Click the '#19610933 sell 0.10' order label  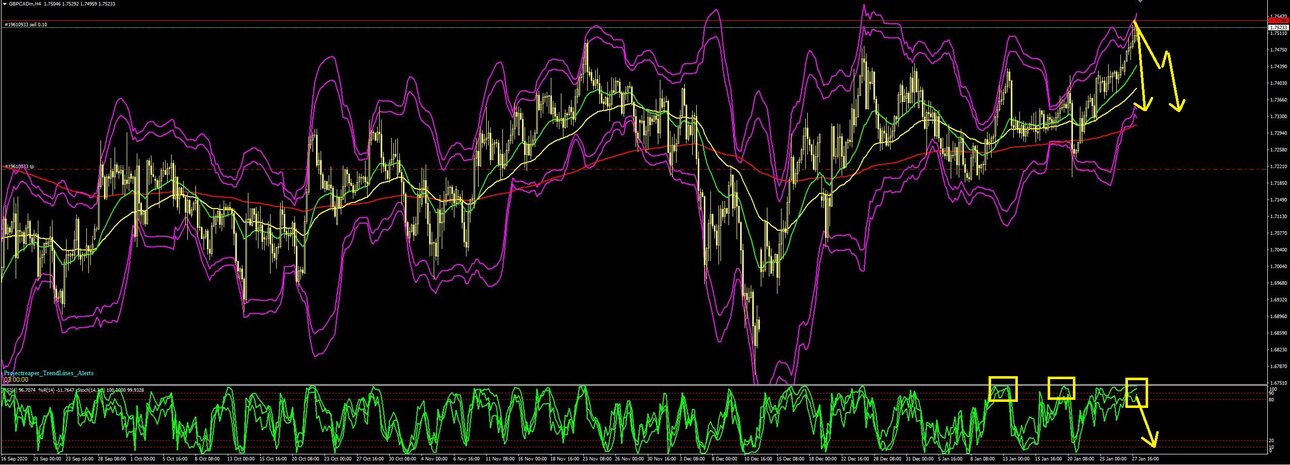25,24
